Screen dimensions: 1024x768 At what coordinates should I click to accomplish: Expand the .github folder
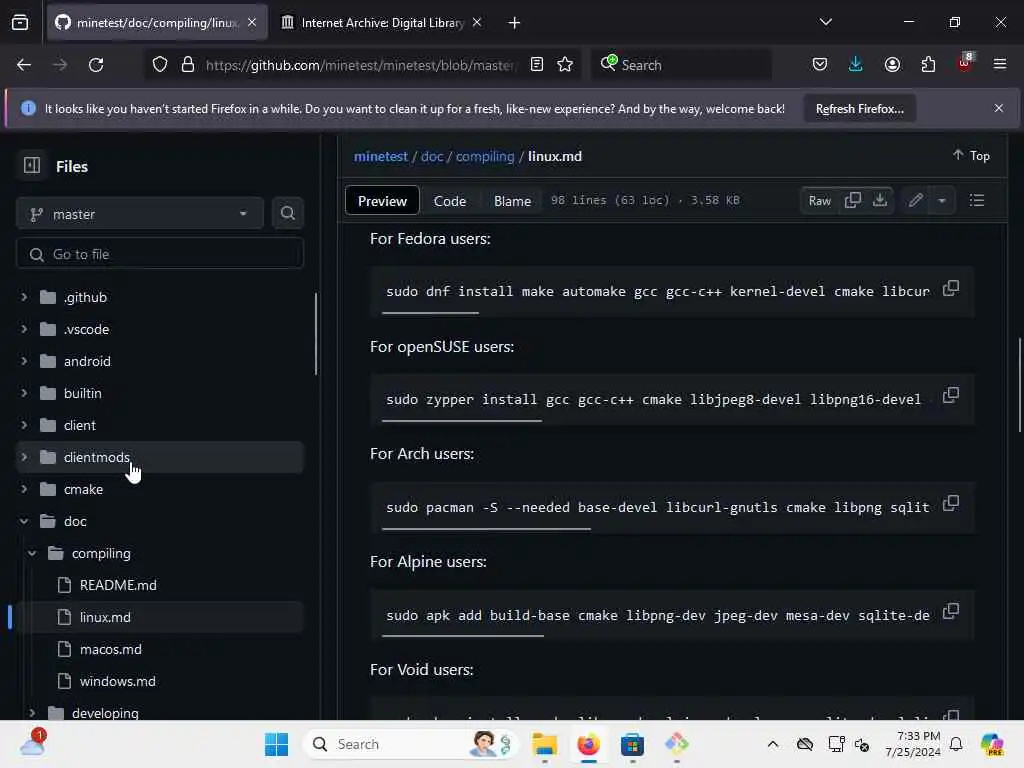(24, 297)
